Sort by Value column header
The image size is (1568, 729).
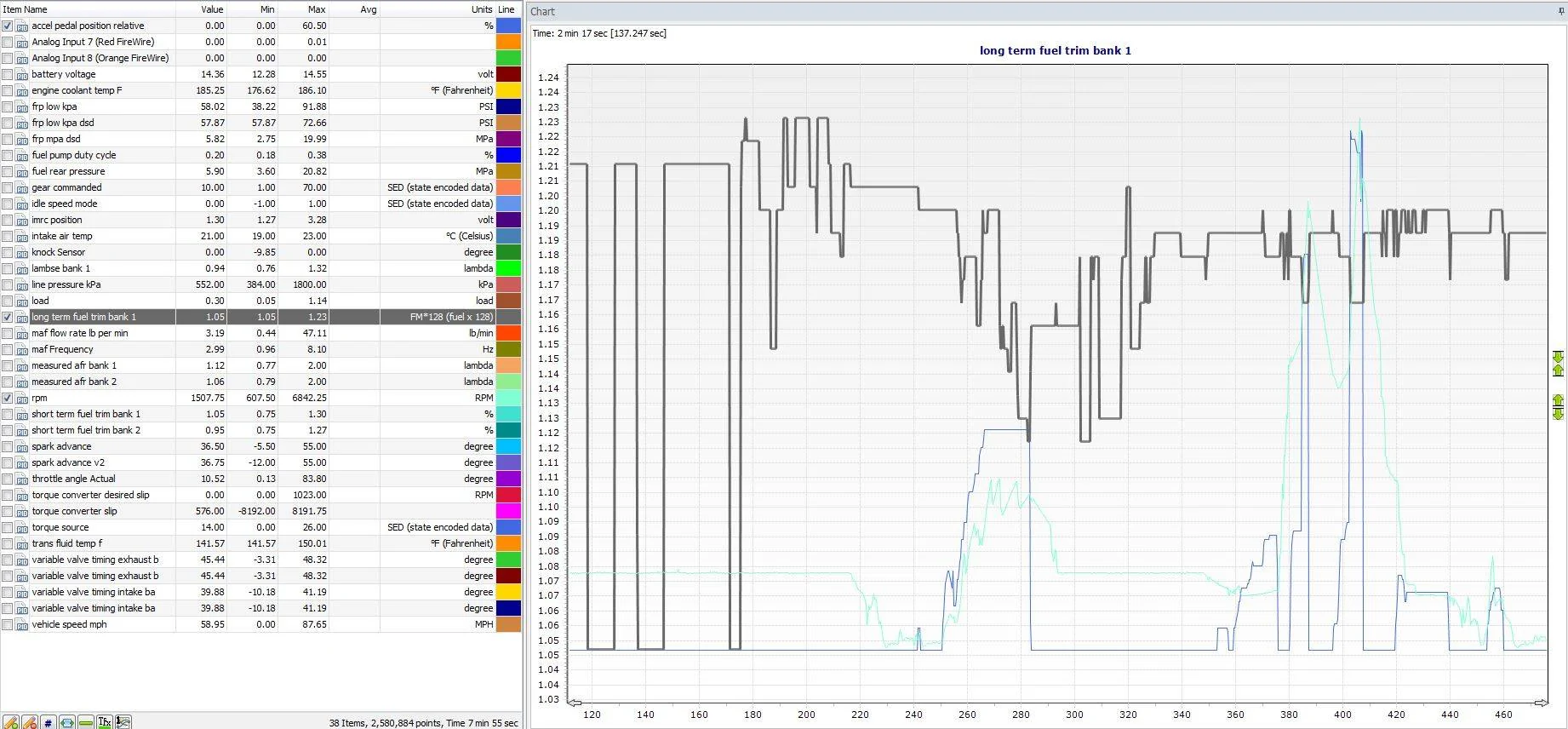[x=201, y=9]
